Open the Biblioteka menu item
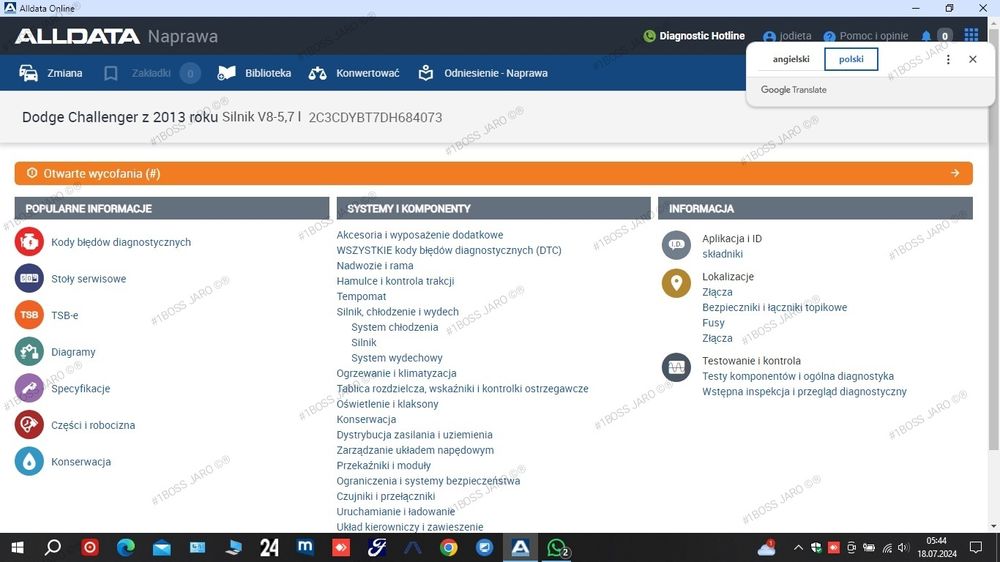Image resolution: width=1000 pixels, height=562 pixels. tap(254, 73)
